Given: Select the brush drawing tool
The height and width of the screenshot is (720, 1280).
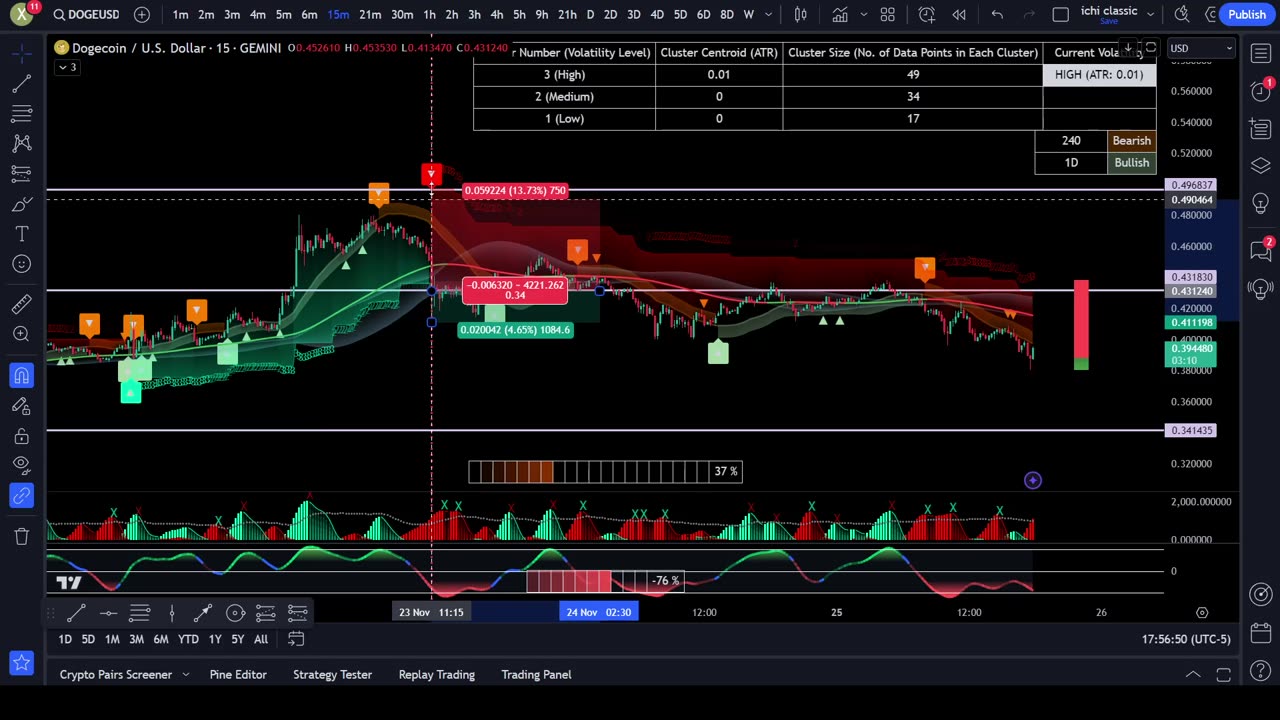Looking at the screenshot, I should [x=21, y=204].
